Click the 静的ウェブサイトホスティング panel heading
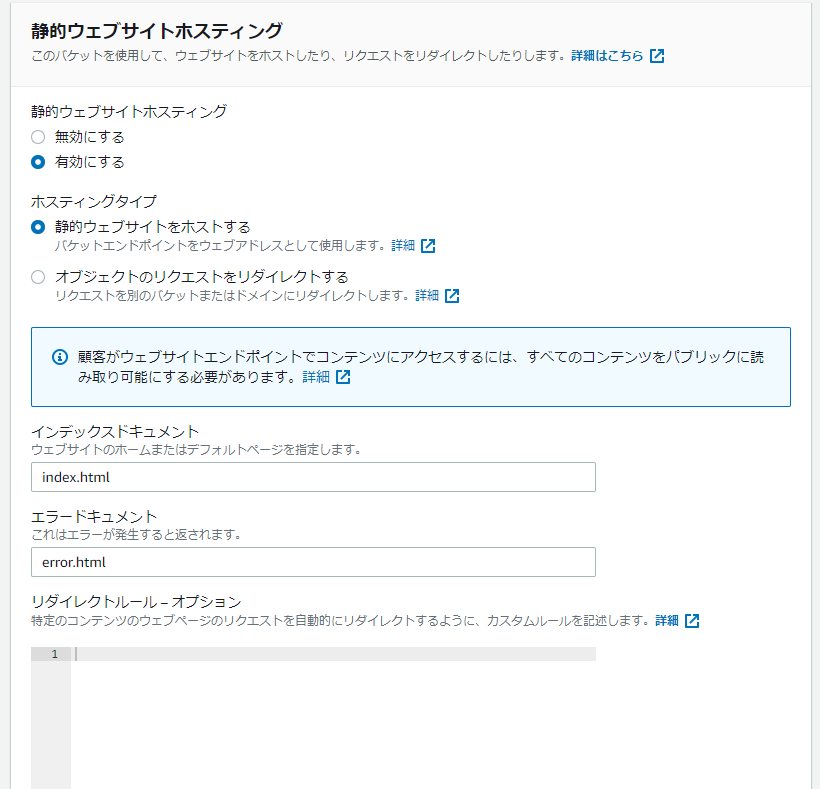Image resolution: width=820 pixels, height=789 pixels. point(157,30)
